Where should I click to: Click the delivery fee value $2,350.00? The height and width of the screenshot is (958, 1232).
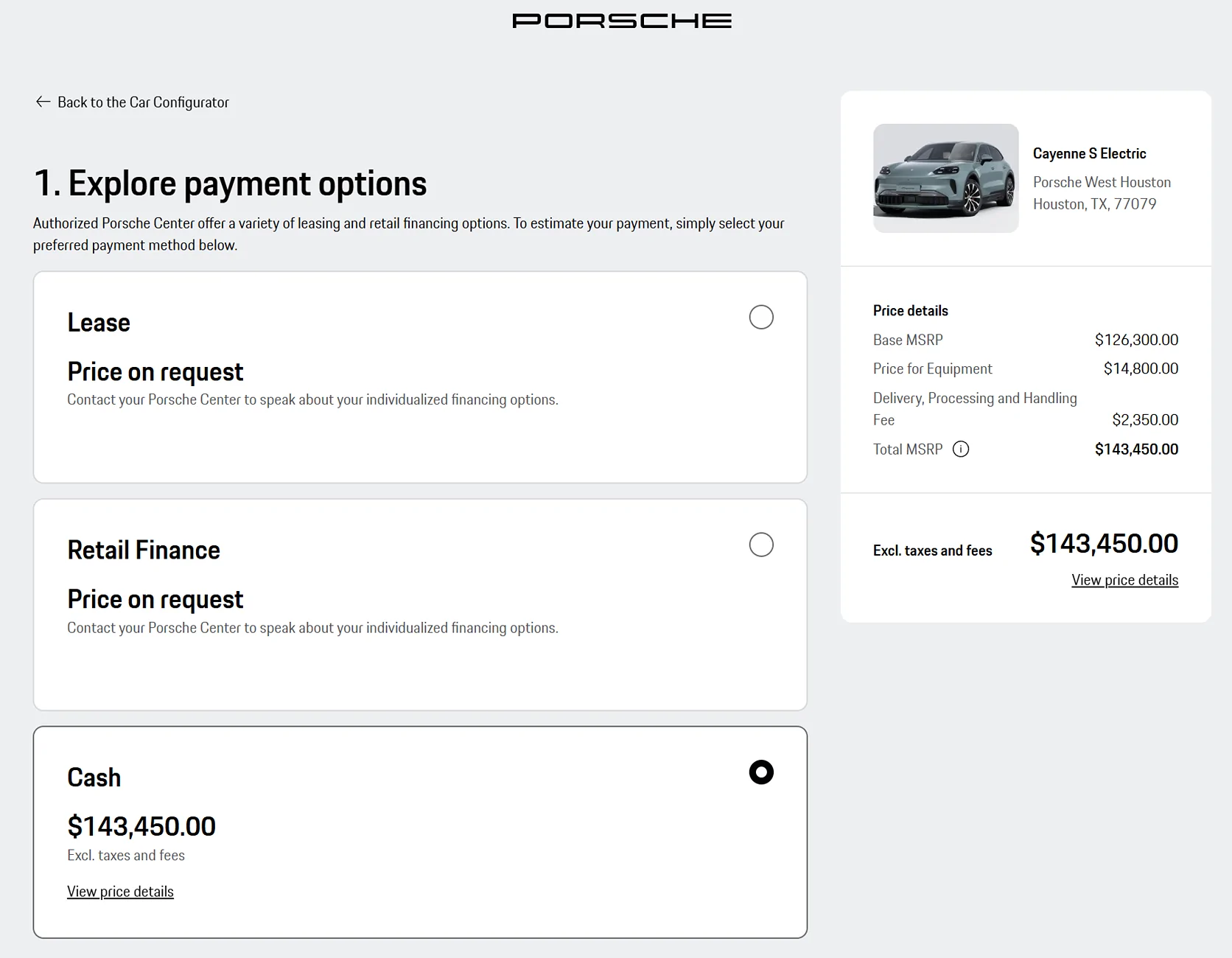pyautogui.click(x=1145, y=420)
